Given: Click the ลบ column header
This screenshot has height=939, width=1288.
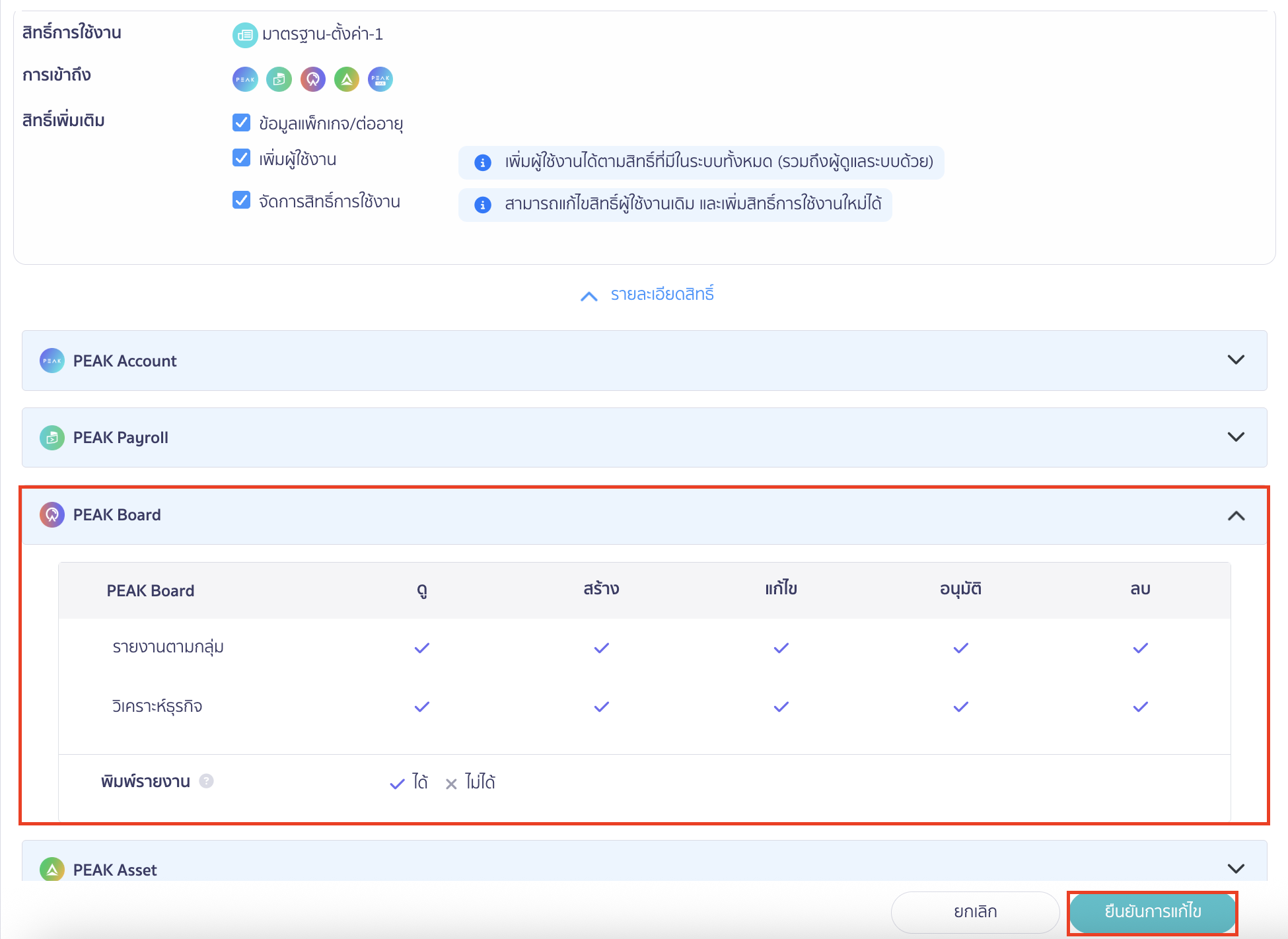Looking at the screenshot, I should [x=1141, y=588].
